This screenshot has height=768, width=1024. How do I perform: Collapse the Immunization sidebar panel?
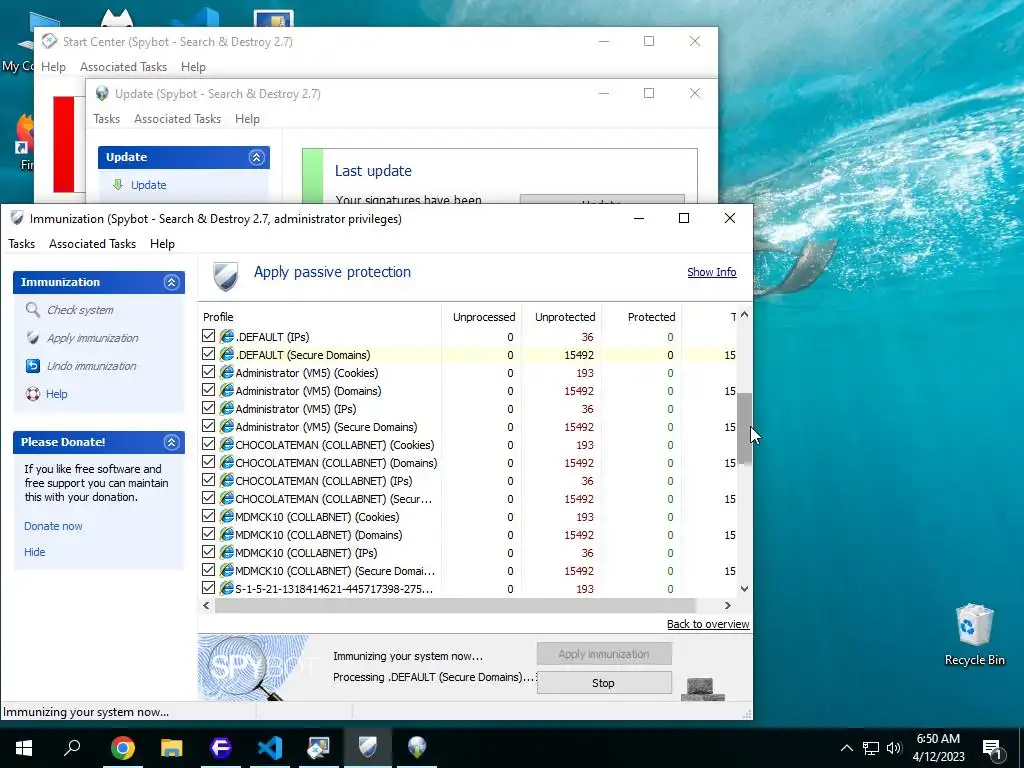point(171,282)
